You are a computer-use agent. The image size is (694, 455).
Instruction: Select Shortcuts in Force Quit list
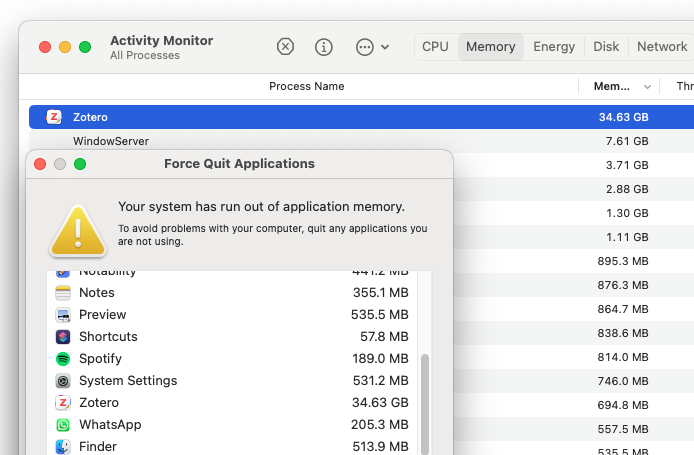pyautogui.click(x=232, y=336)
